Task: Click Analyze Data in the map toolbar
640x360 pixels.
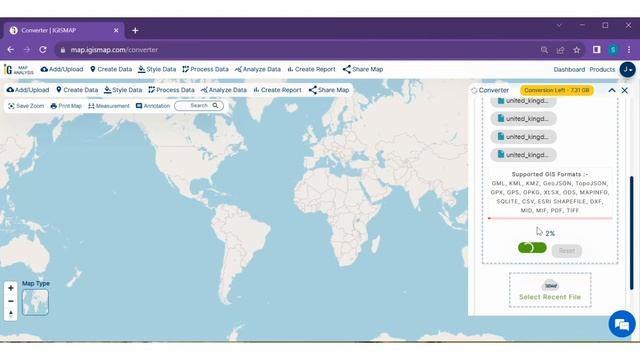Action: tap(224, 90)
